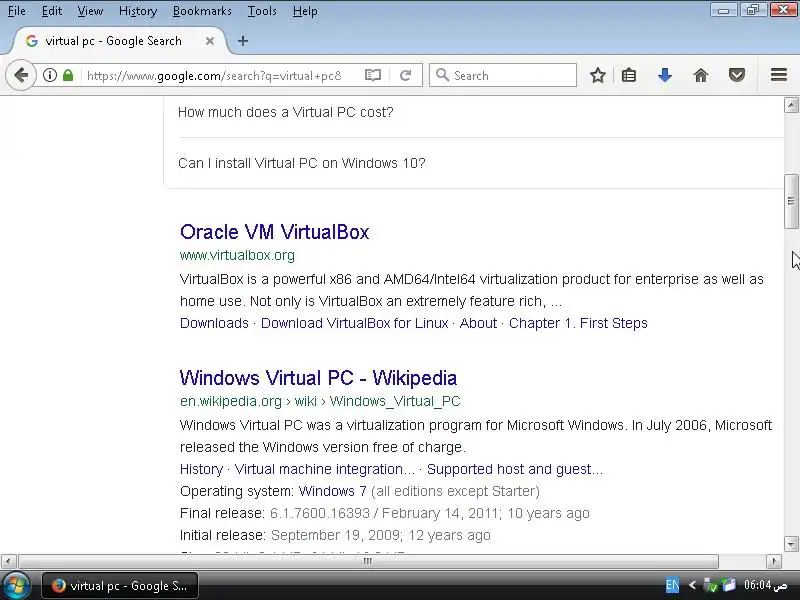Open the History menu
The height and width of the screenshot is (600, 800).
tap(138, 11)
